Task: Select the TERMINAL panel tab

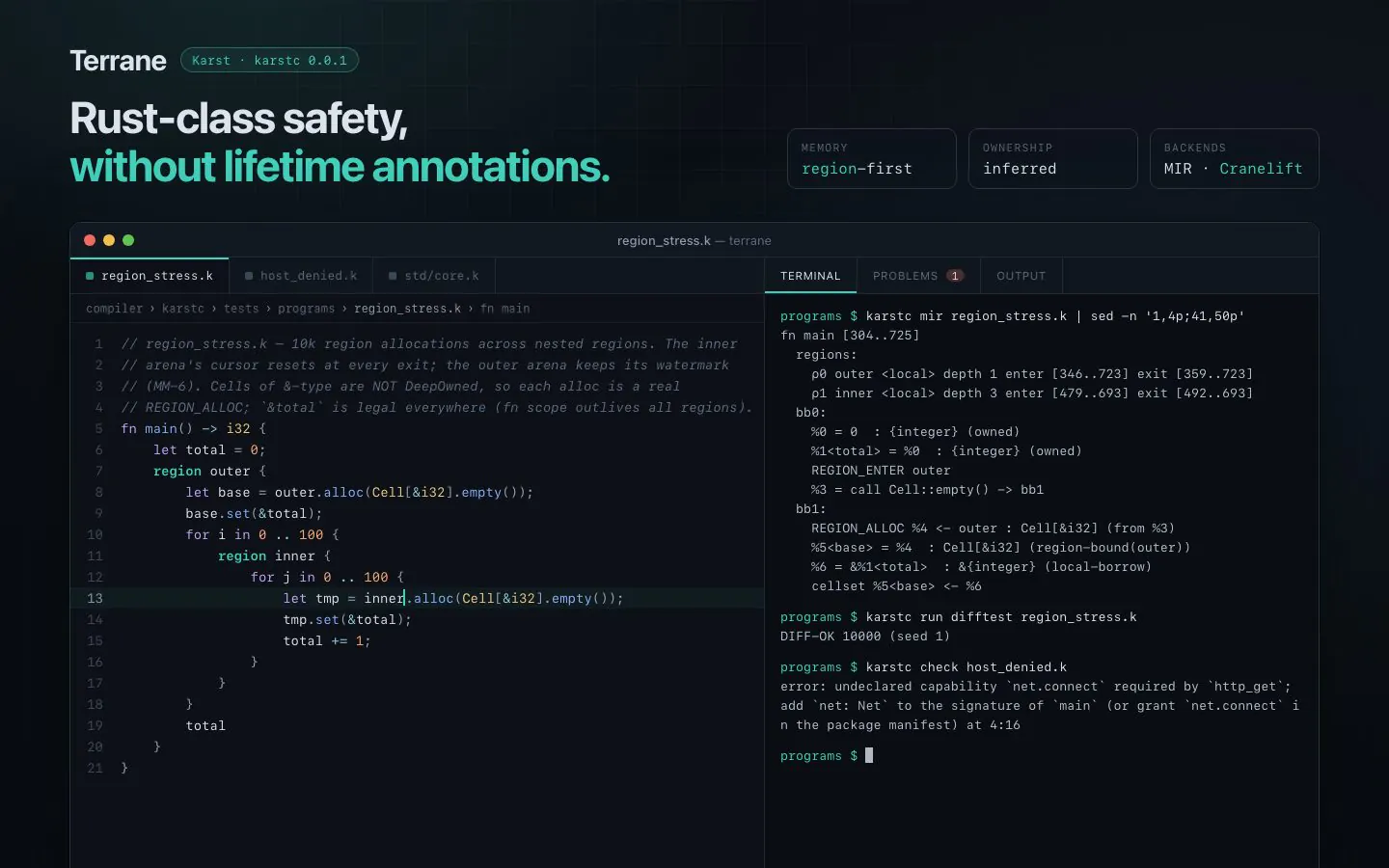Action: tap(810, 276)
